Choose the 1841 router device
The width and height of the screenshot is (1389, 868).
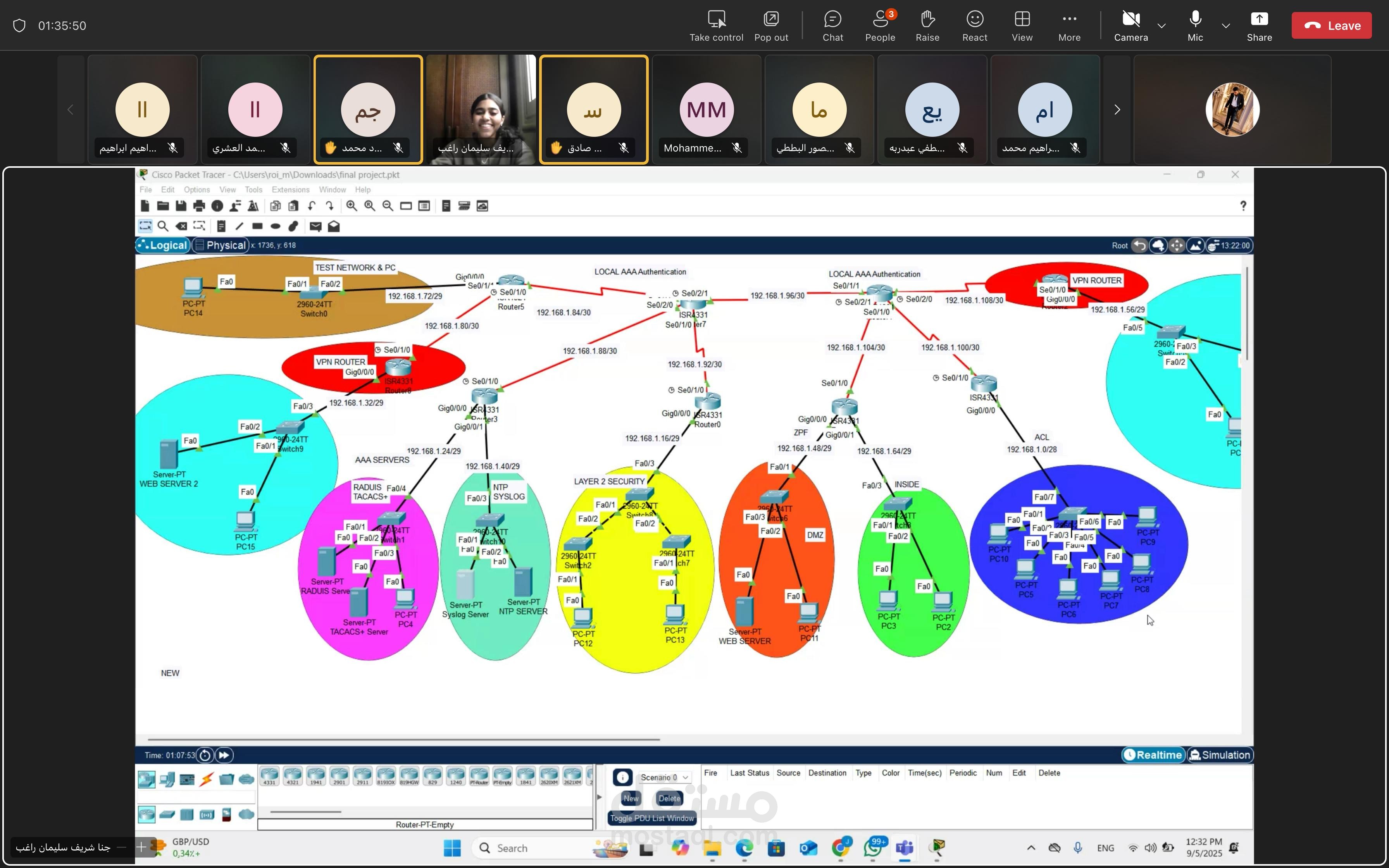pyautogui.click(x=525, y=775)
